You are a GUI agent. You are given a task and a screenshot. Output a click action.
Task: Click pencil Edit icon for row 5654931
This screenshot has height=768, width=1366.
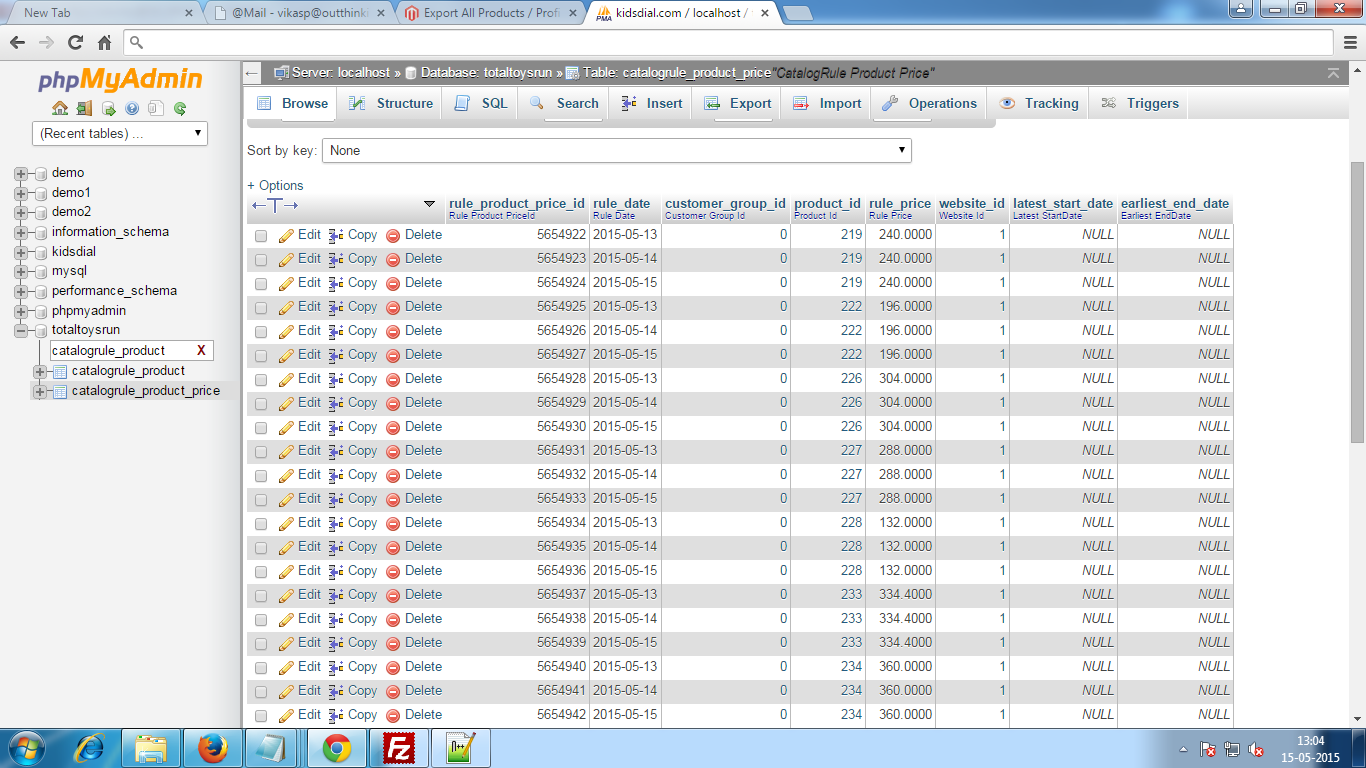(286, 452)
